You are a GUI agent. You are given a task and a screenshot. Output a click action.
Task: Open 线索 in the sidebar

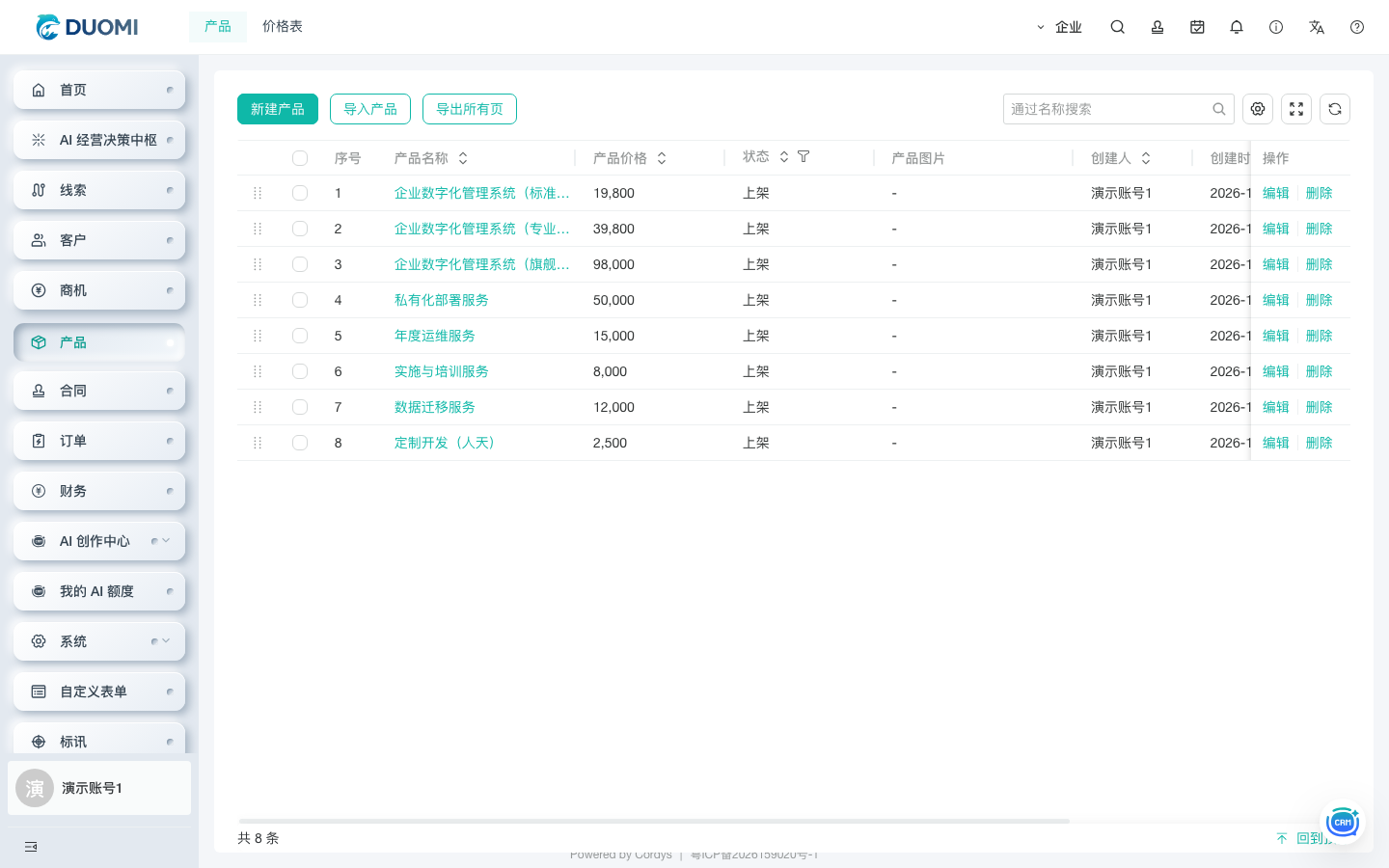pos(99,190)
